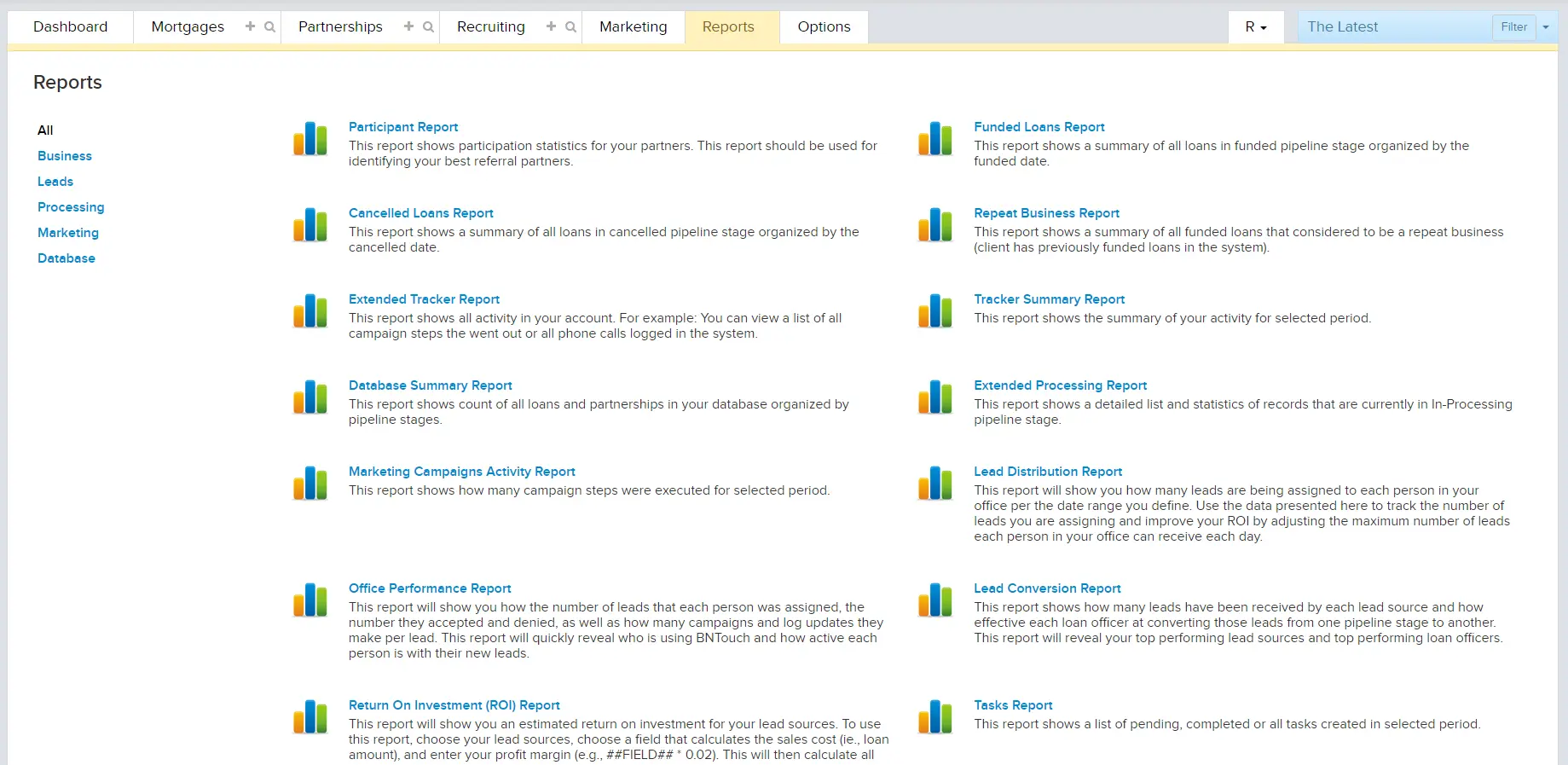The image size is (1568, 765).
Task: Open the Repeat Business Report link
Action: 1047,213
